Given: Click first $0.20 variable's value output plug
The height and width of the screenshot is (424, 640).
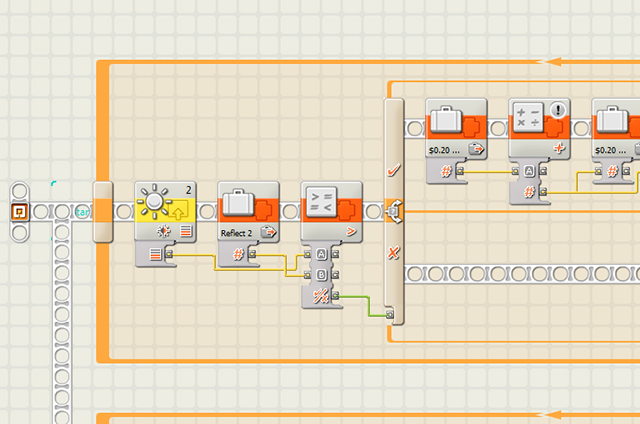Looking at the screenshot, I should 460,171.
